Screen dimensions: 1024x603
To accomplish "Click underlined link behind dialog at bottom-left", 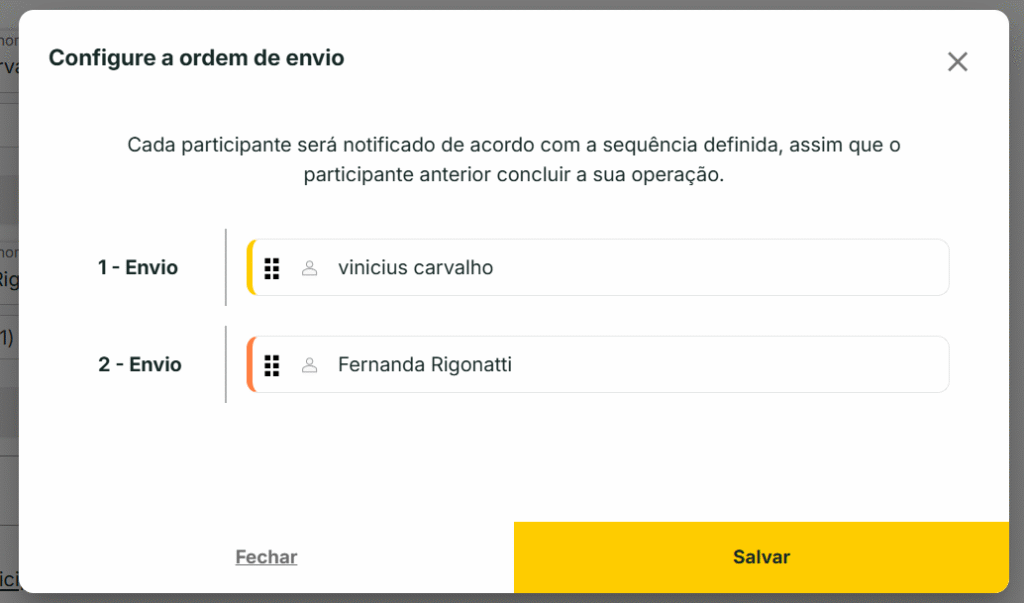I will 8,578.
